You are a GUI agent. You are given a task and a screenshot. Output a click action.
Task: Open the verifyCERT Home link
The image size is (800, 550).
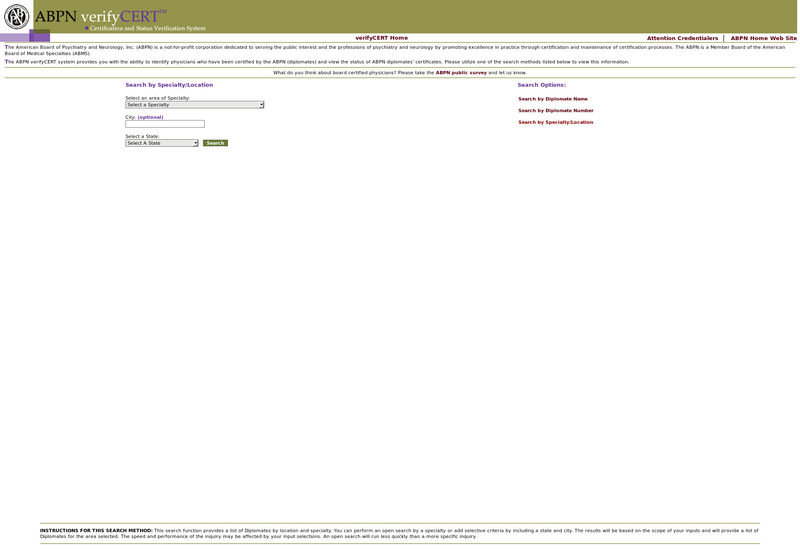(382, 38)
